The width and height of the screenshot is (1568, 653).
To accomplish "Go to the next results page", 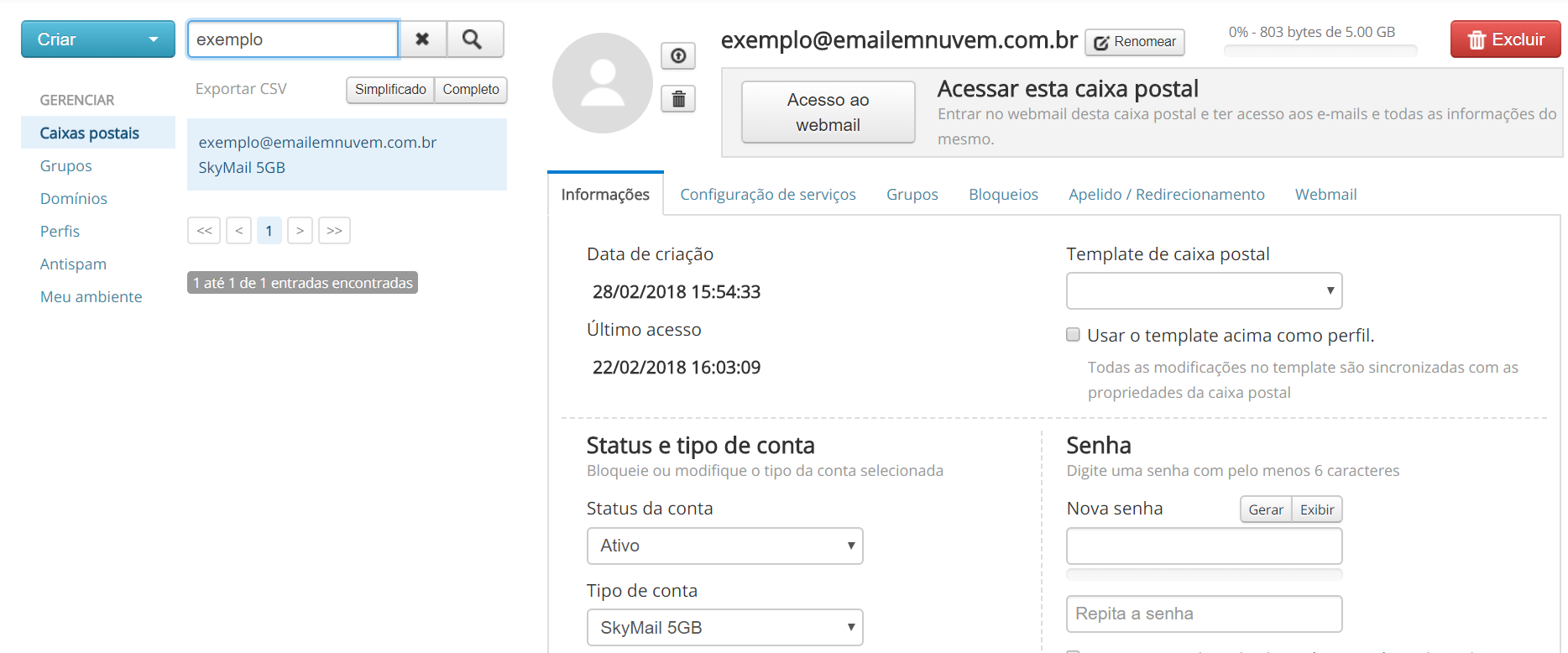I will (x=300, y=231).
